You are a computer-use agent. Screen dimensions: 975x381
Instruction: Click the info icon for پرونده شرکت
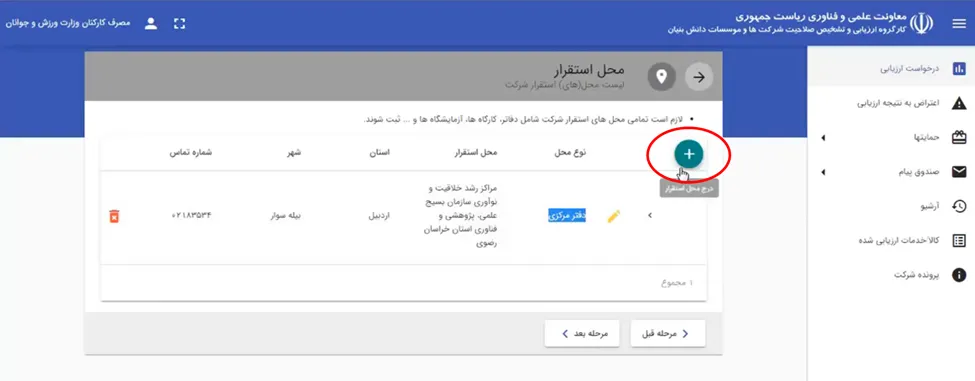(x=959, y=275)
